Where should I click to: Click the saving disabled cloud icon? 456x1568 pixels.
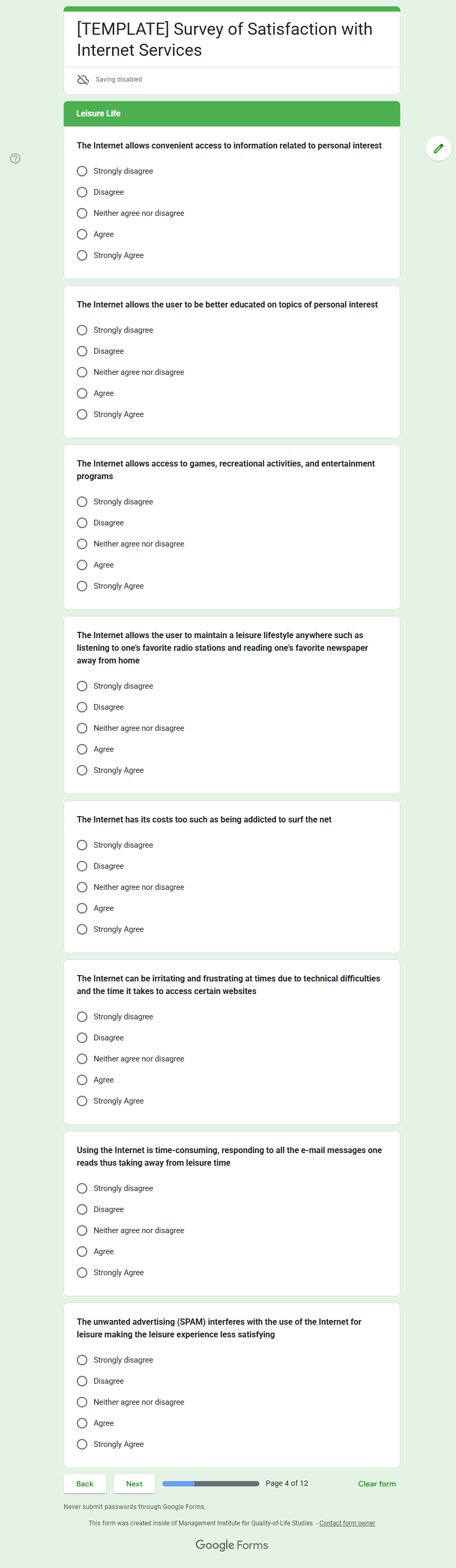[x=83, y=80]
